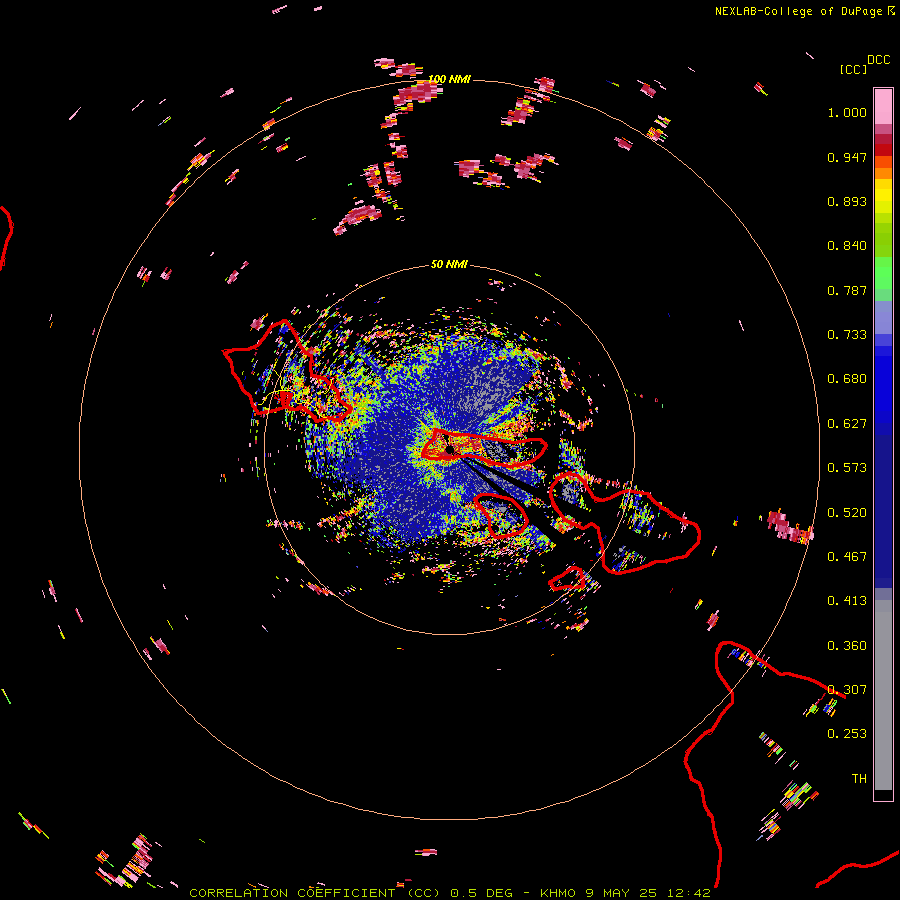
Task: Click the 0.733 scale value
Action: click(x=847, y=335)
